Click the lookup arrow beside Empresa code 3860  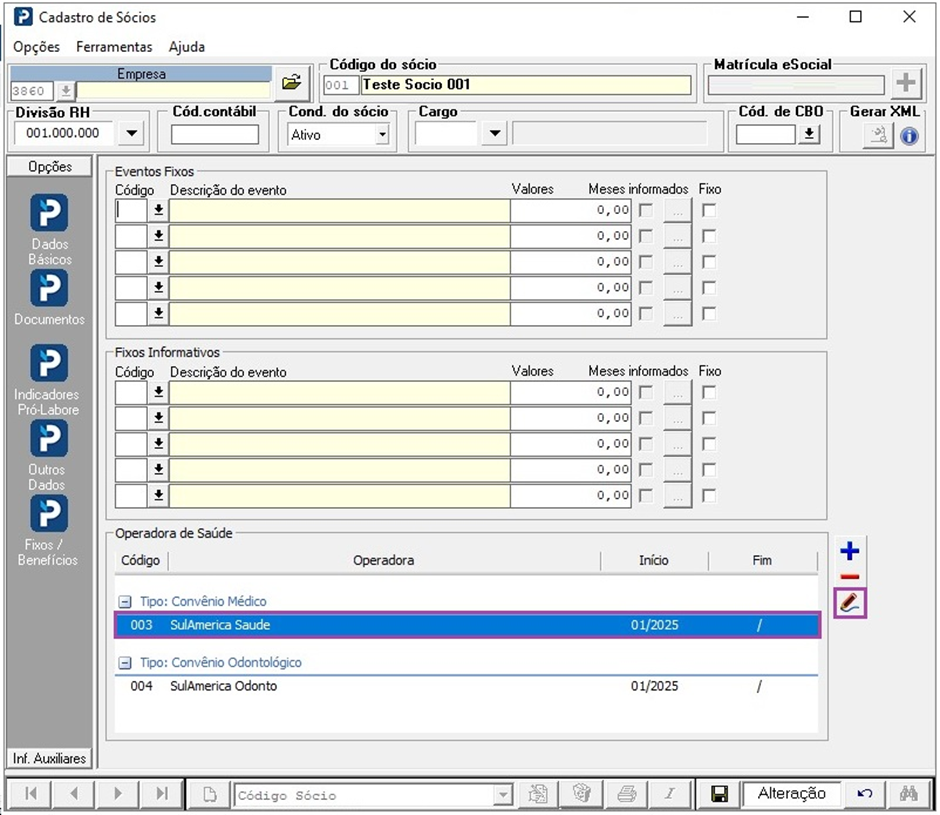pyautogui.click(x=66, y=91)
